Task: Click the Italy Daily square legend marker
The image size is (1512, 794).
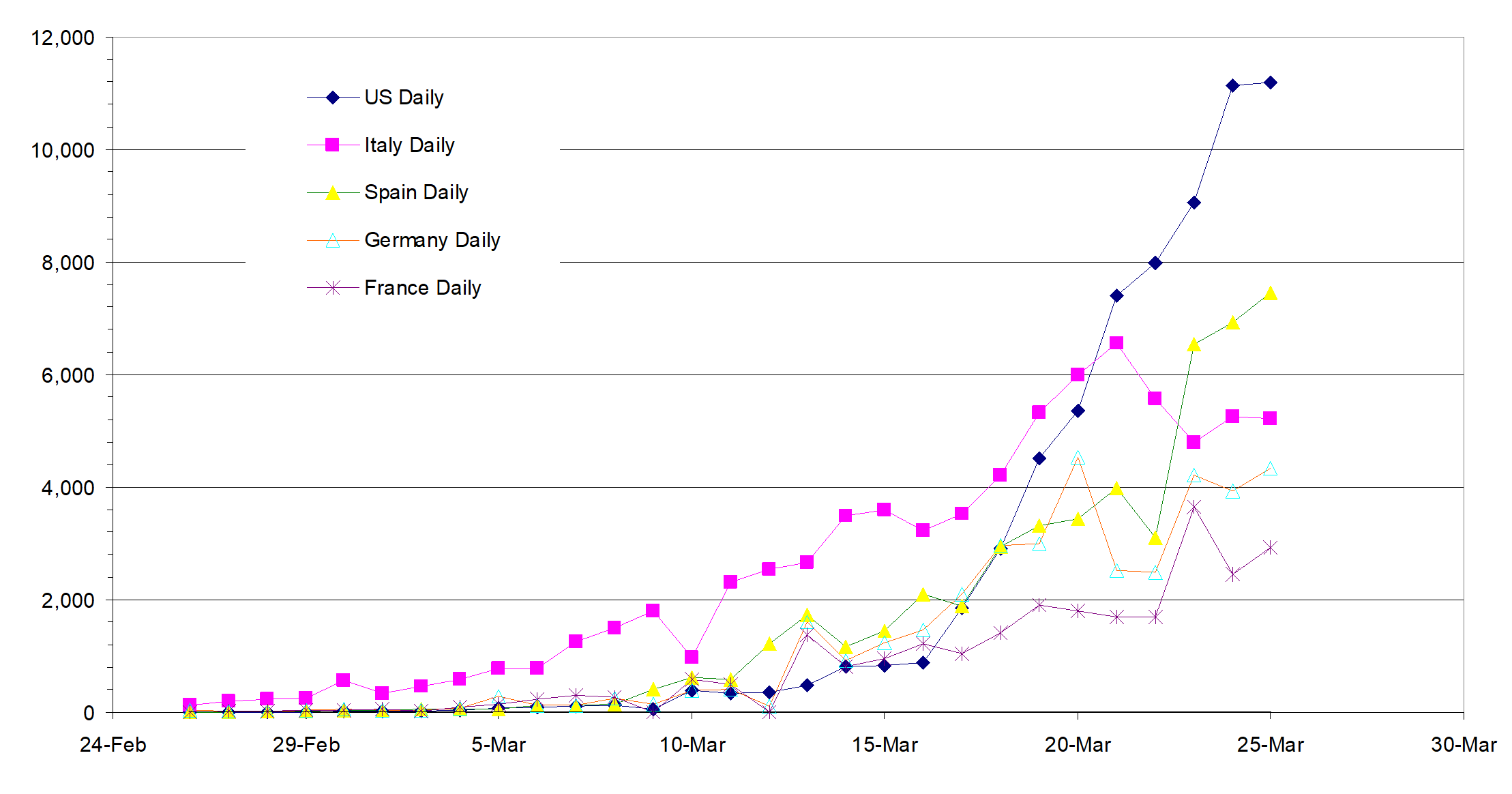Action: click(332, 145)
